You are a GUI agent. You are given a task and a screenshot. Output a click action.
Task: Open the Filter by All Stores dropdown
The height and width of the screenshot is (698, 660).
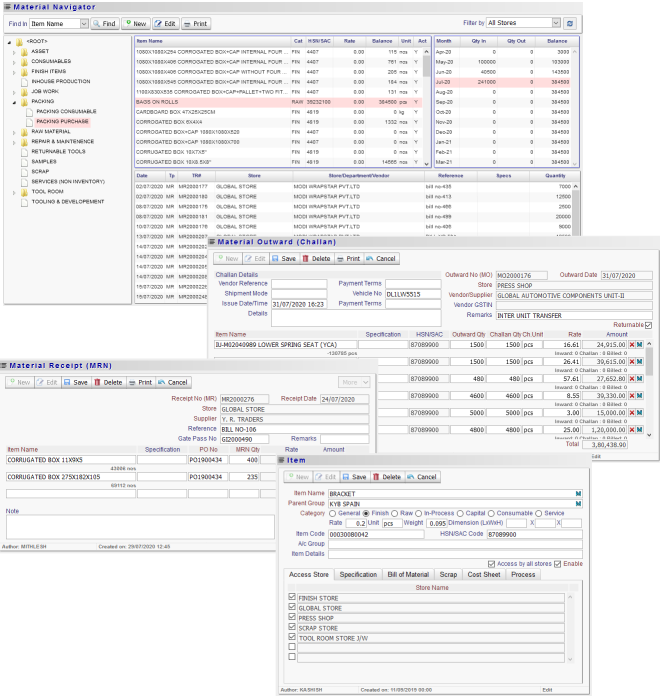pos(556,23)
